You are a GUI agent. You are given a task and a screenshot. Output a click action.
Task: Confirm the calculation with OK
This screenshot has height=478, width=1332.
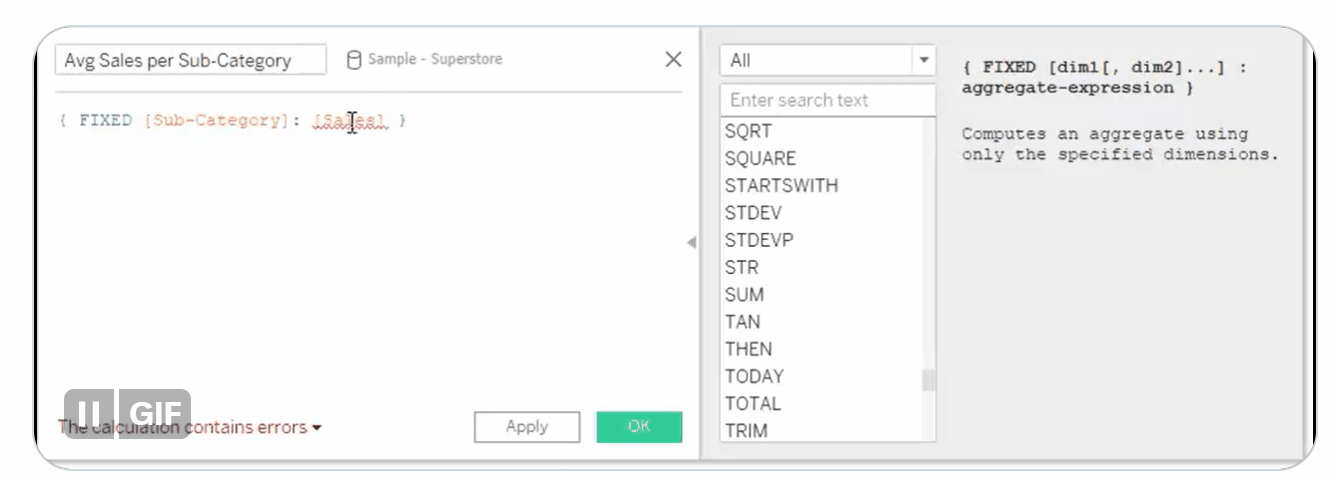[639, 427]
